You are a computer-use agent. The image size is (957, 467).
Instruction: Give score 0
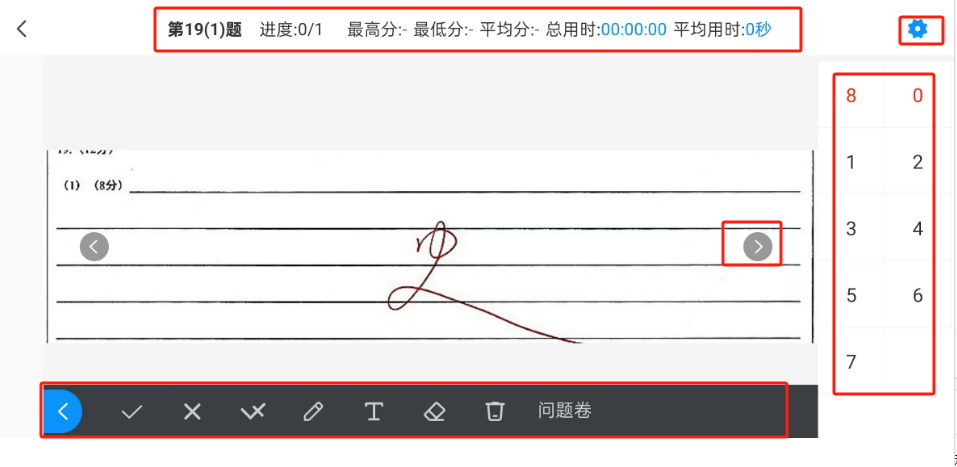coord(917,96)
